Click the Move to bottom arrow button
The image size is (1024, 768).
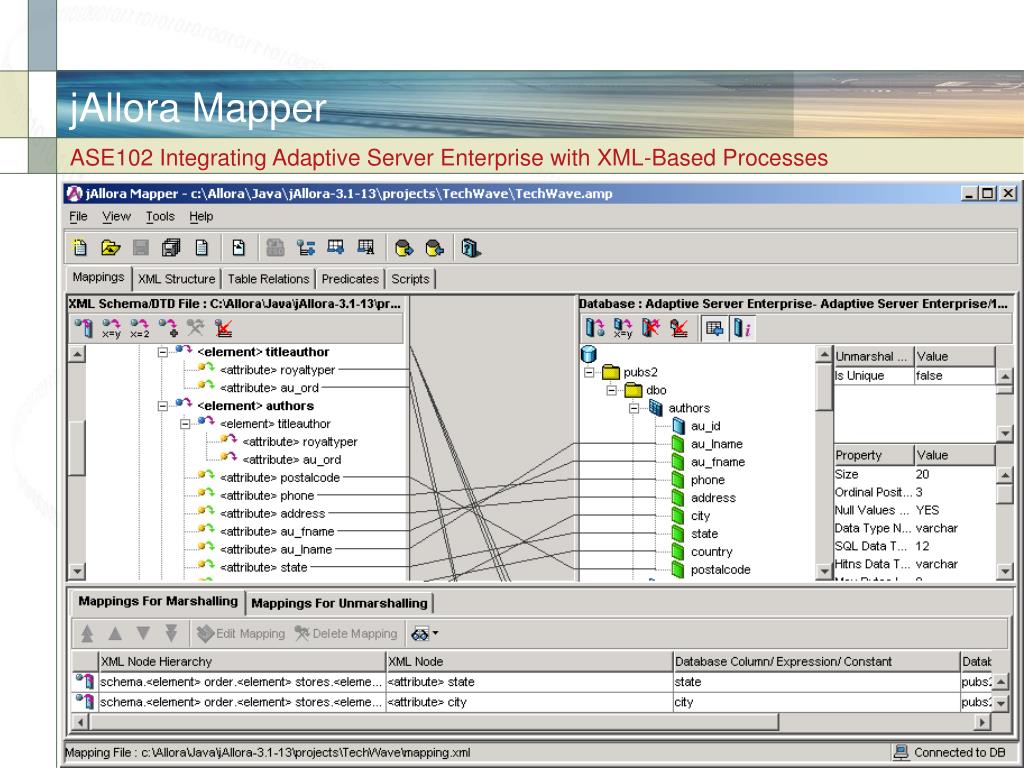point(171,633)
